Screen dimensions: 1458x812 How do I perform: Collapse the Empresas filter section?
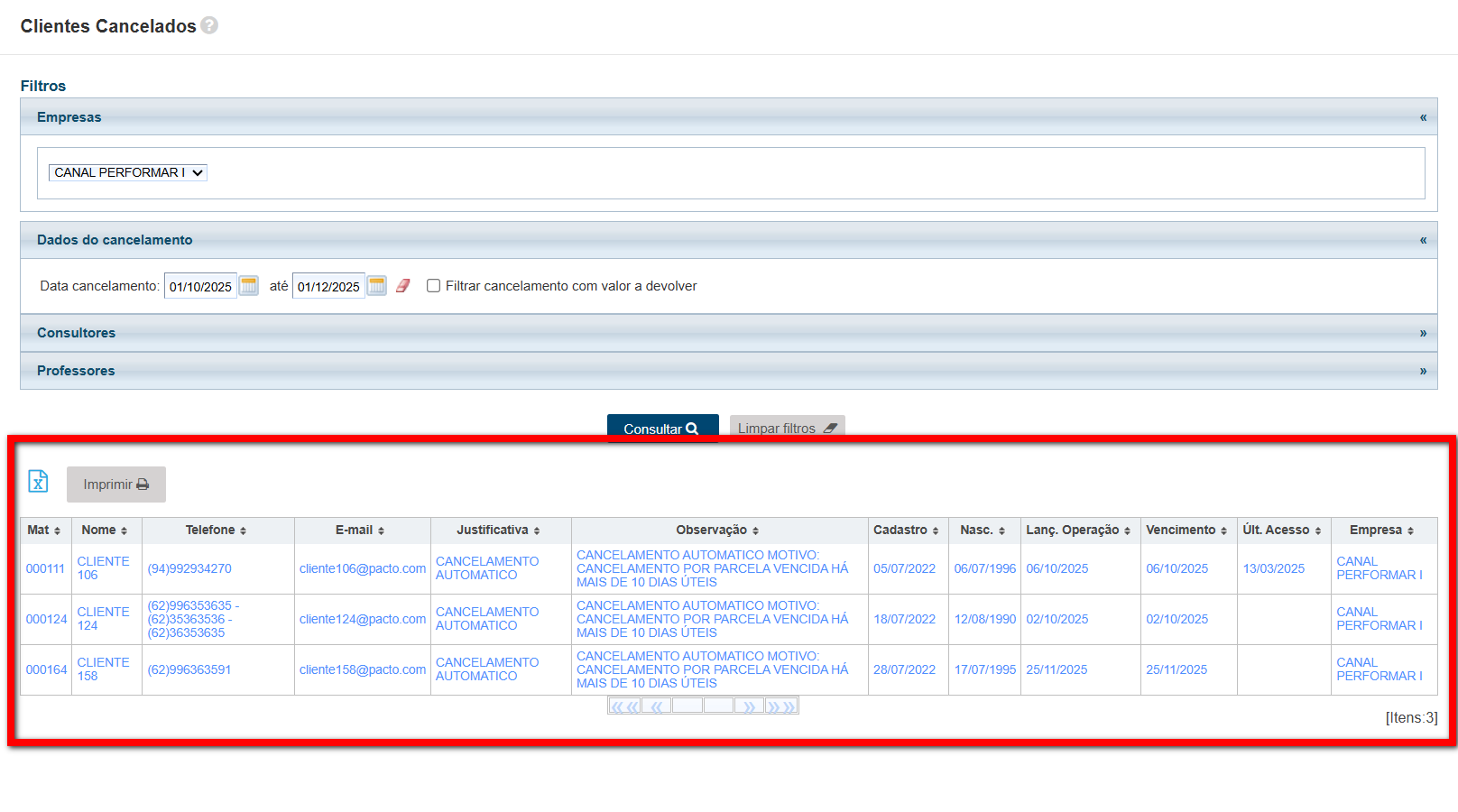click(x=1423, y=117)
